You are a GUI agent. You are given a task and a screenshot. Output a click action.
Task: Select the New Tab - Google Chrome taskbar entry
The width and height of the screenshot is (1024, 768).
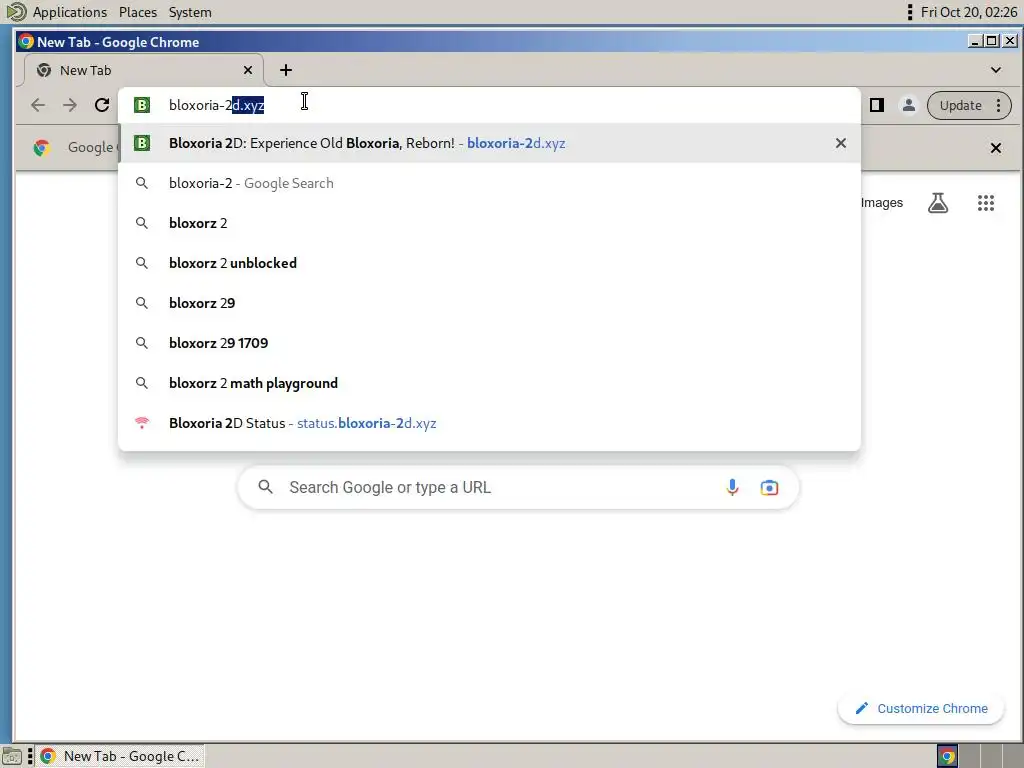coord(120,756)
